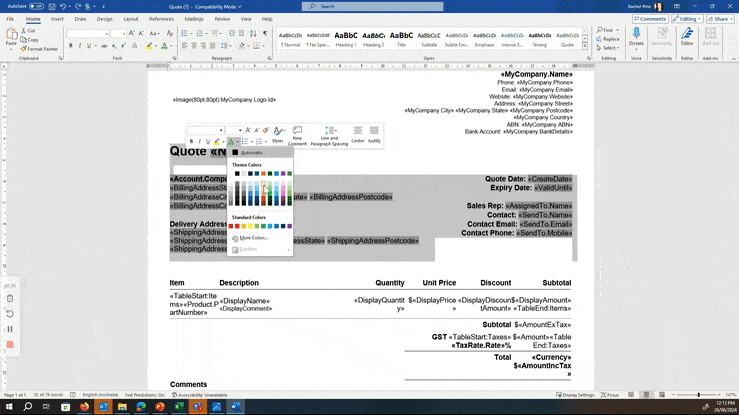Open the Mailings ribbon tab
This screenshot has height=415, width=739.
pos(194,19)
